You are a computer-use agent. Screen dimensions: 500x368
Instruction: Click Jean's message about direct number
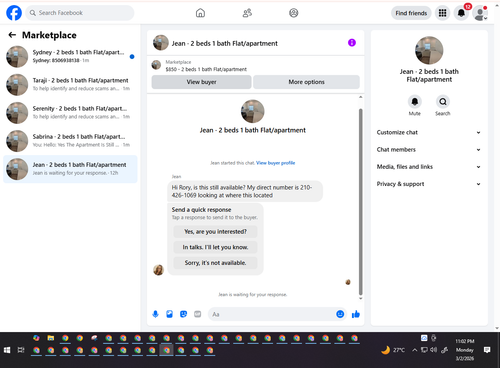(245, 191)
